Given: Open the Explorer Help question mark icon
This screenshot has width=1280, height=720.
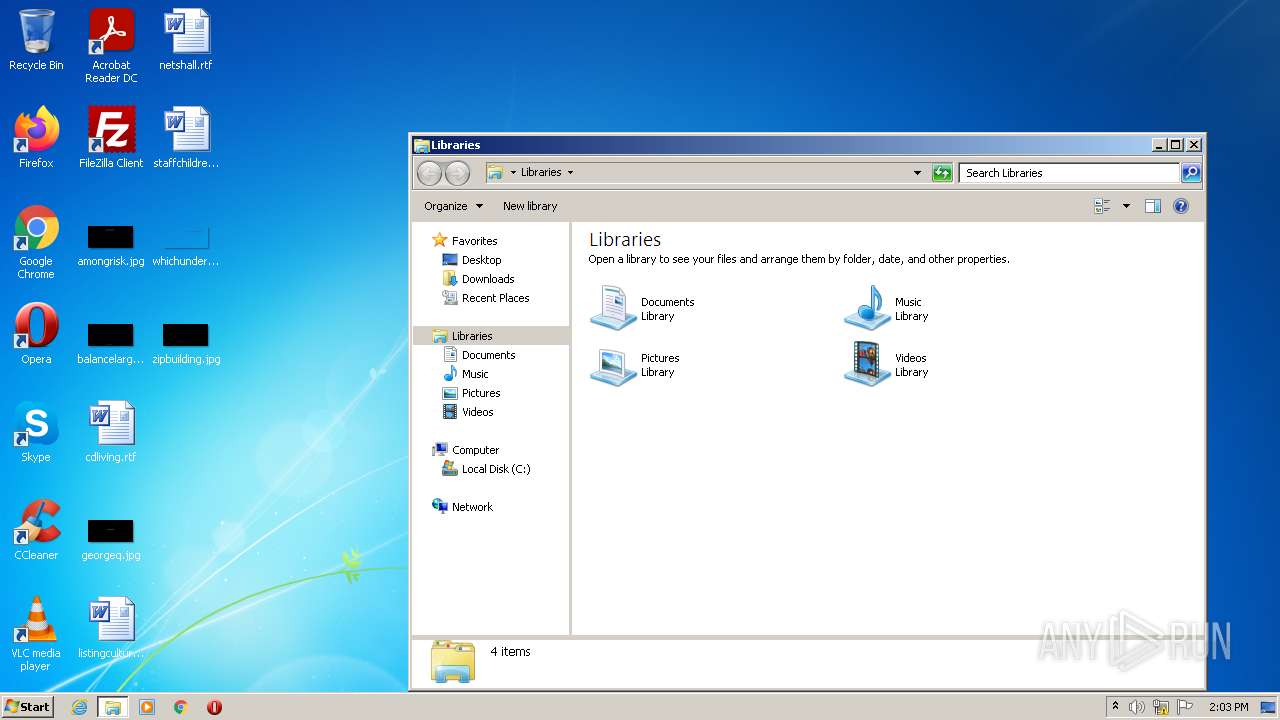Looking at the screenshot, I should [1180, 206].
